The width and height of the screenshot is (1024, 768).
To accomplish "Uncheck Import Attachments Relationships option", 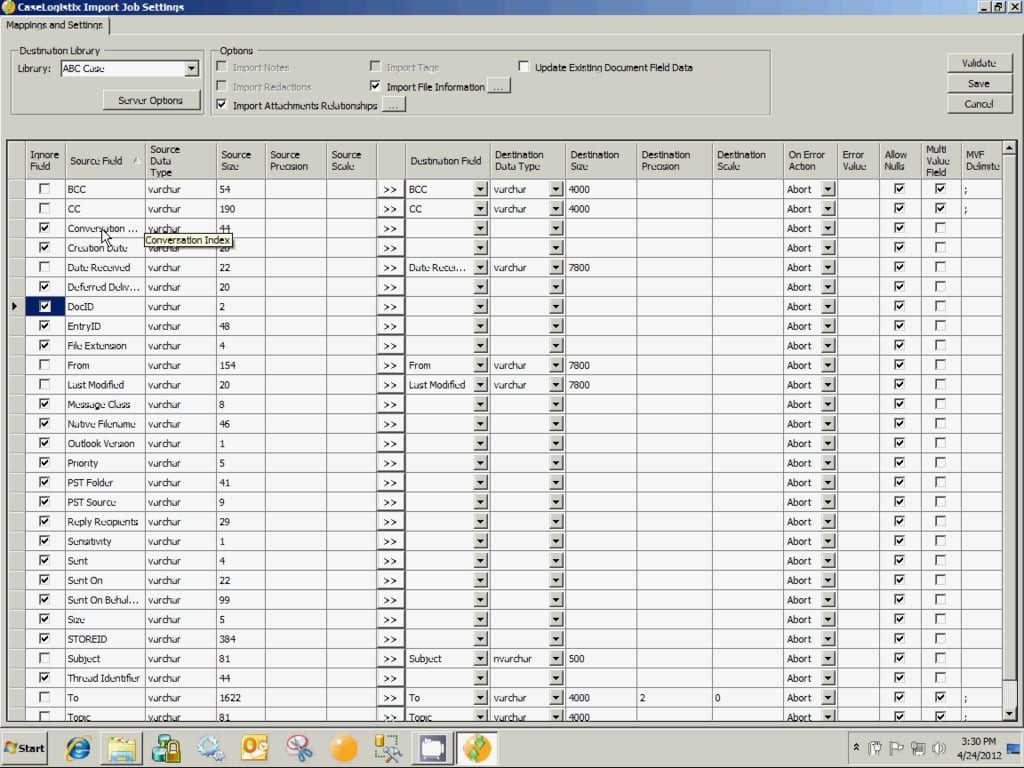I will coord(222,105).
